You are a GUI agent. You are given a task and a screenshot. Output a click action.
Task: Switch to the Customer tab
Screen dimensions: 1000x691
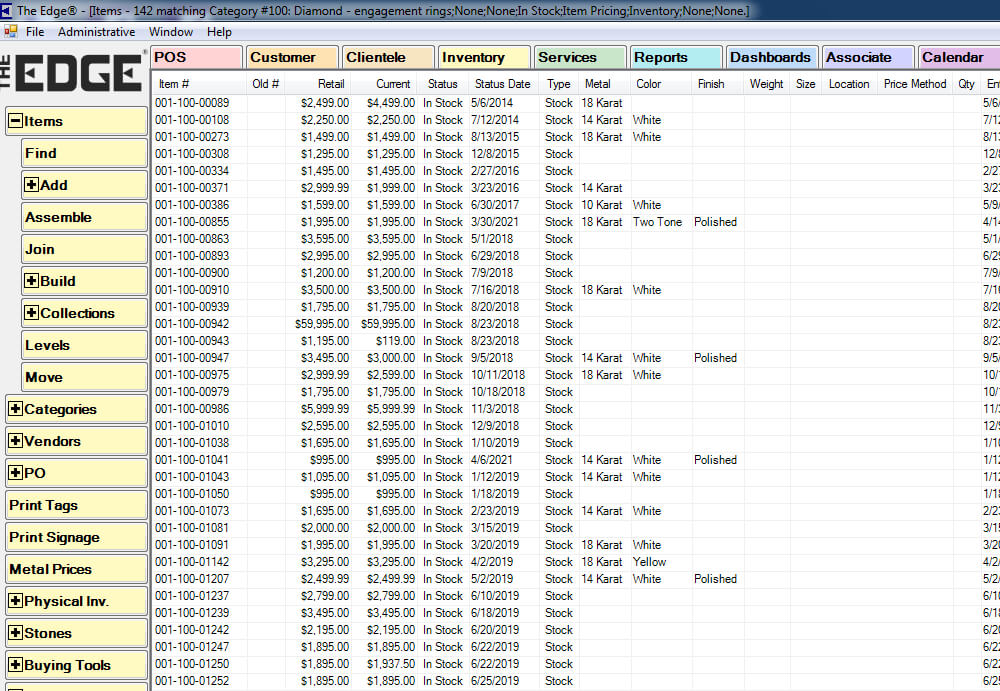(292, 57)
